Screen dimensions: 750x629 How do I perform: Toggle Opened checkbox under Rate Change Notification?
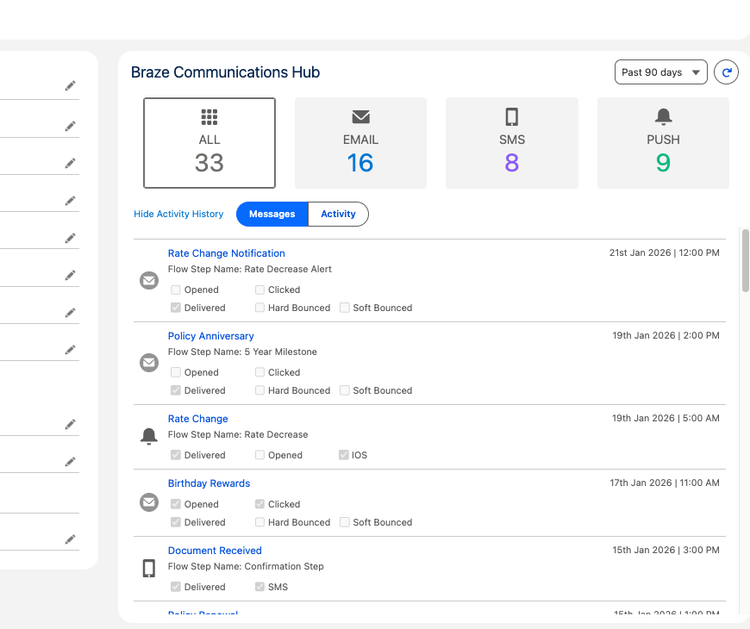coord(176,290)
